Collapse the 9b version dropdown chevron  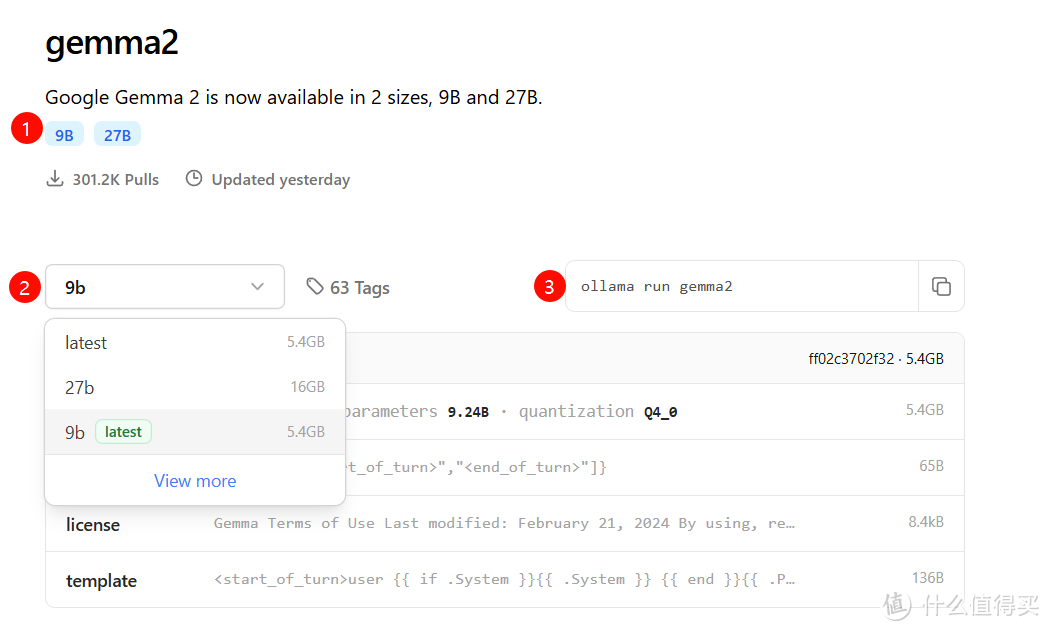258,287
